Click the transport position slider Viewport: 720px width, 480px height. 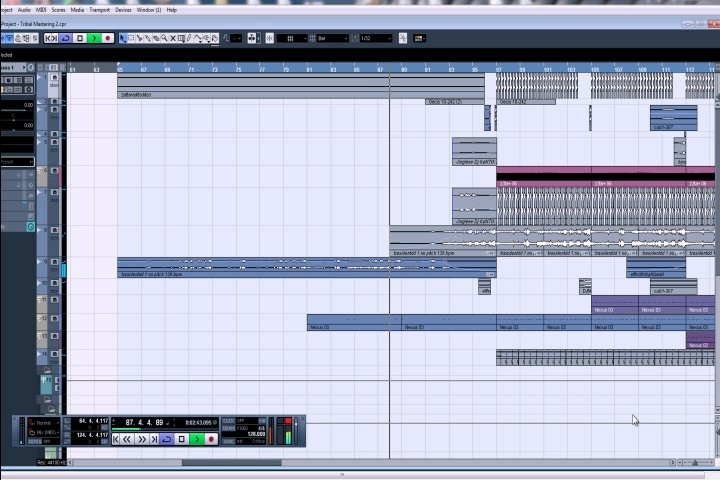coord(165,429)
